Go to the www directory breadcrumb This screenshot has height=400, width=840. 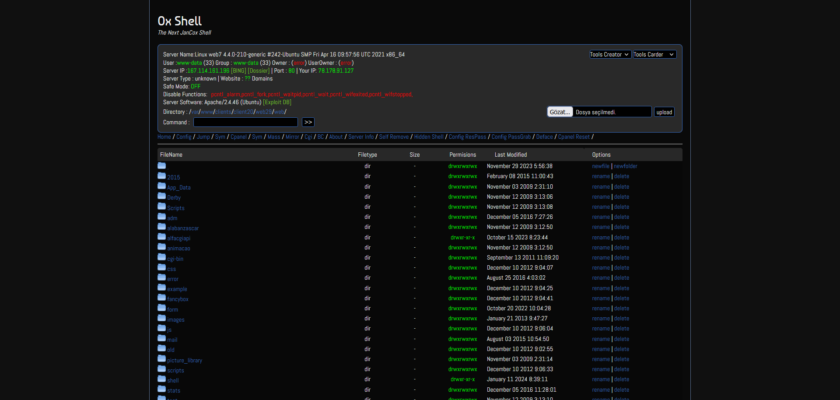[207, 112]
